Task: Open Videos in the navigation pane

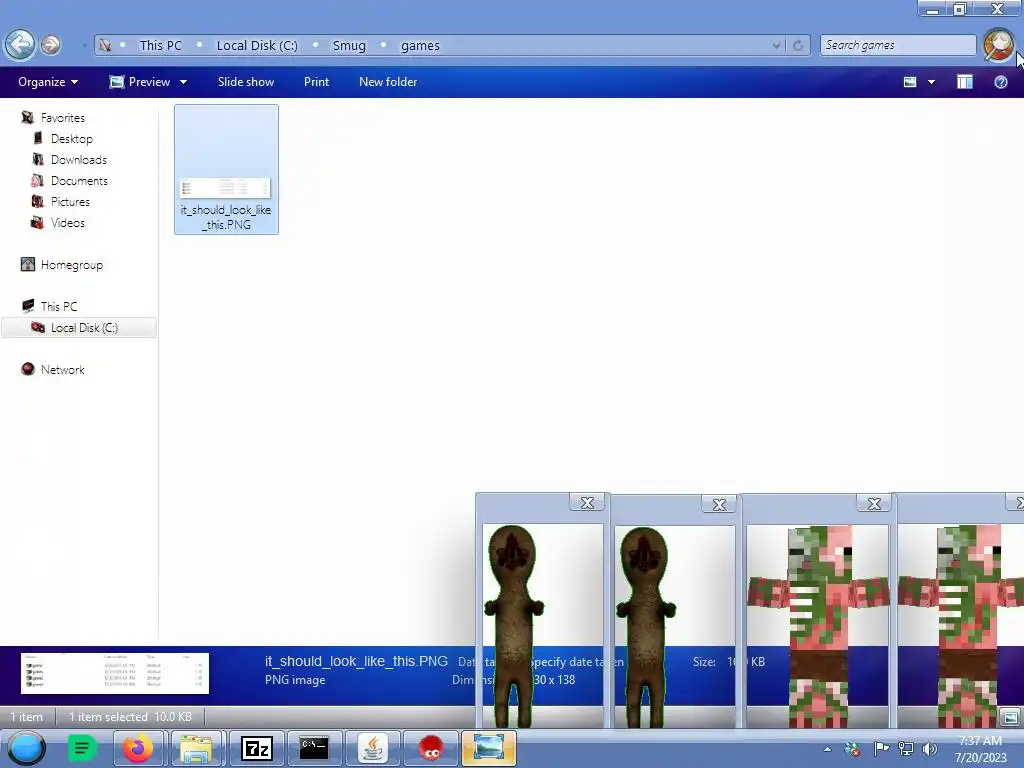Action: (68, 222)
